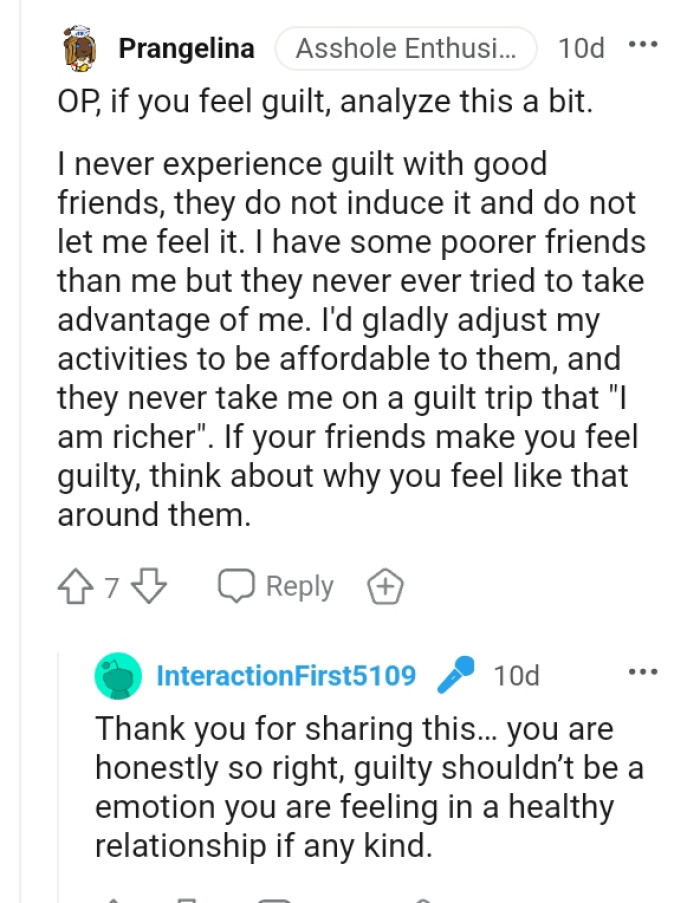Open the reply comment icon

coord(236,586)
